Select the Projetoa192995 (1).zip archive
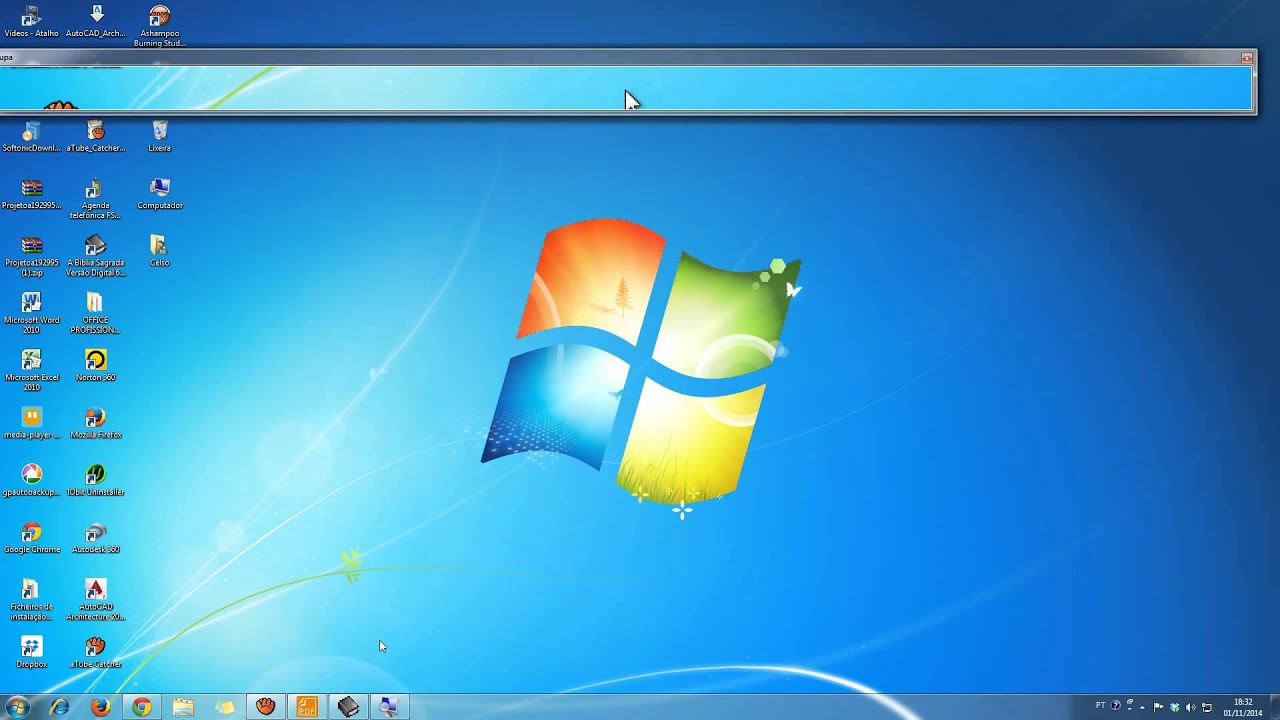The width and height of the screenshot is (1280, 720). 31,256
